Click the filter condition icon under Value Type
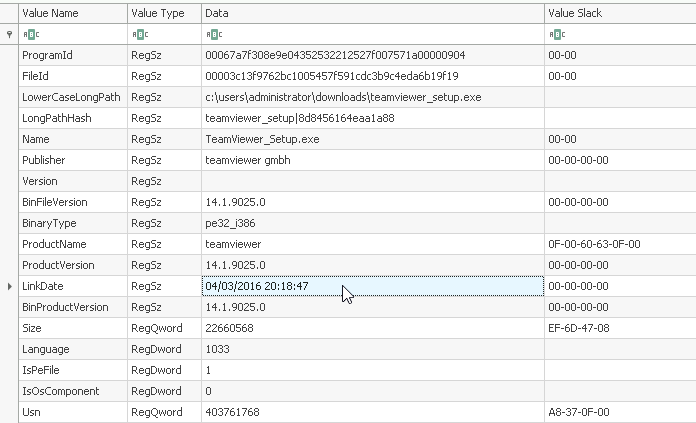Viewport: 696px width, 423px height. point(137,34)
